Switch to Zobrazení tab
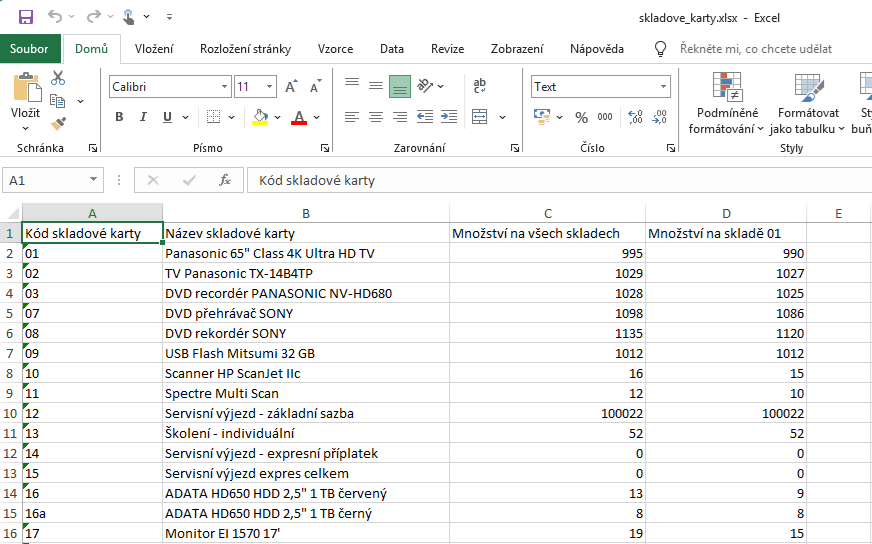The image size is (872, 544). click(517, 49)
